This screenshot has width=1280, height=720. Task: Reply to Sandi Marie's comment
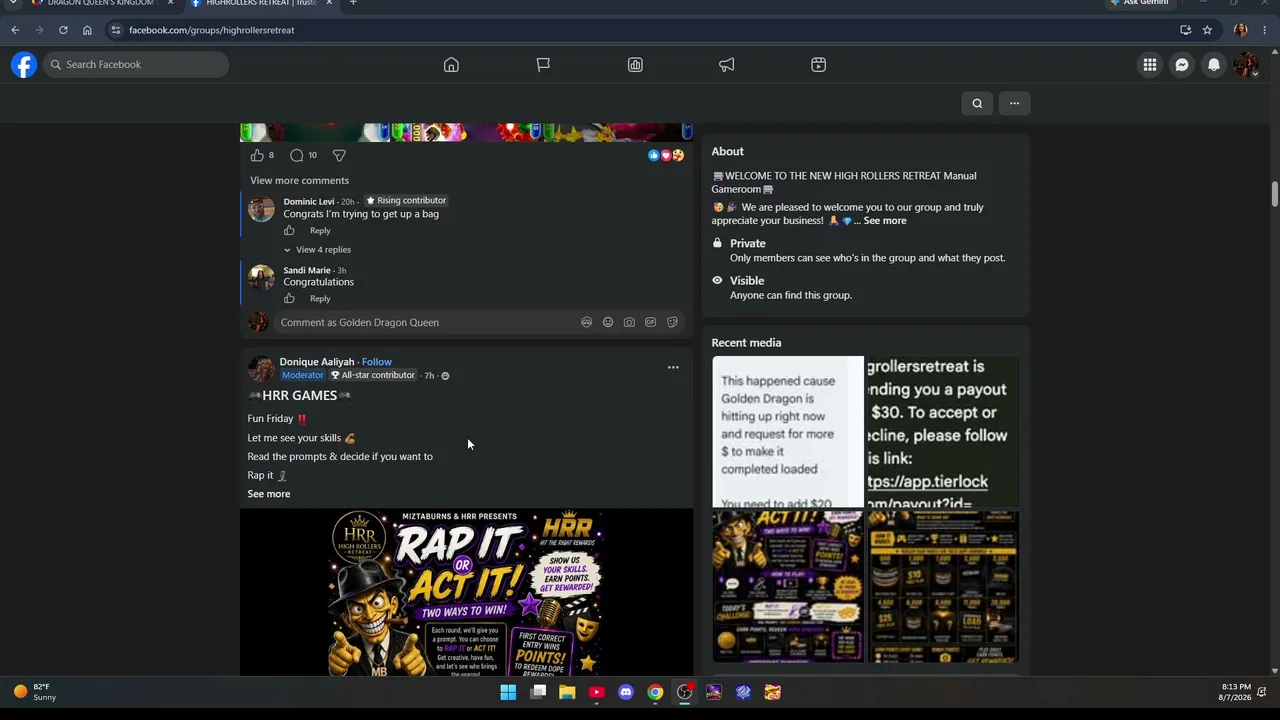point(320,299)
